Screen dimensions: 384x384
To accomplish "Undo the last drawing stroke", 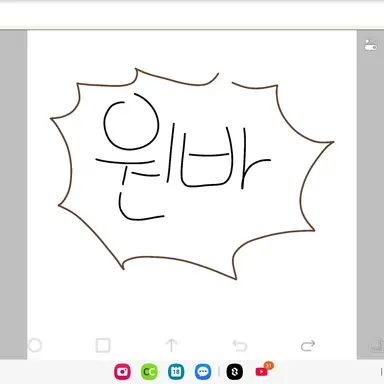I will [240, 346].
